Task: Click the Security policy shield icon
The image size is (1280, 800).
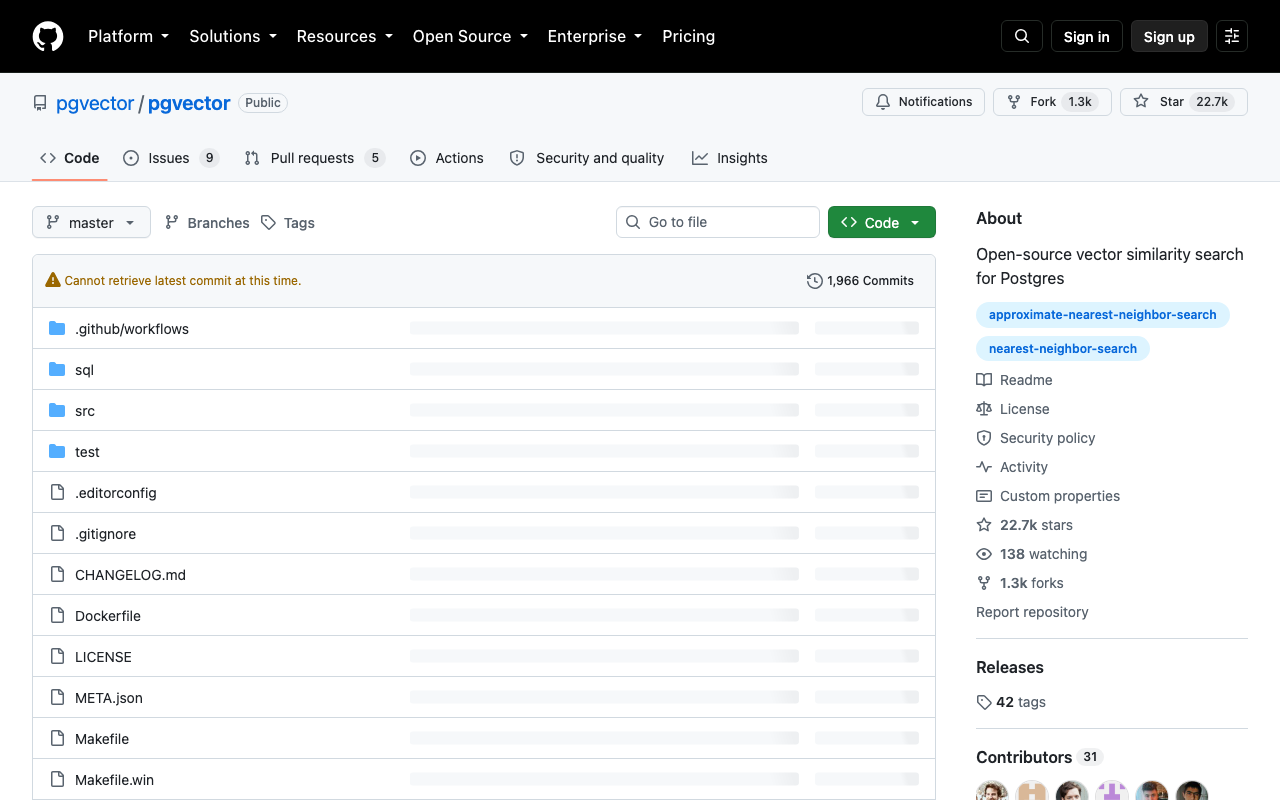Action: (x=984, y=438)
